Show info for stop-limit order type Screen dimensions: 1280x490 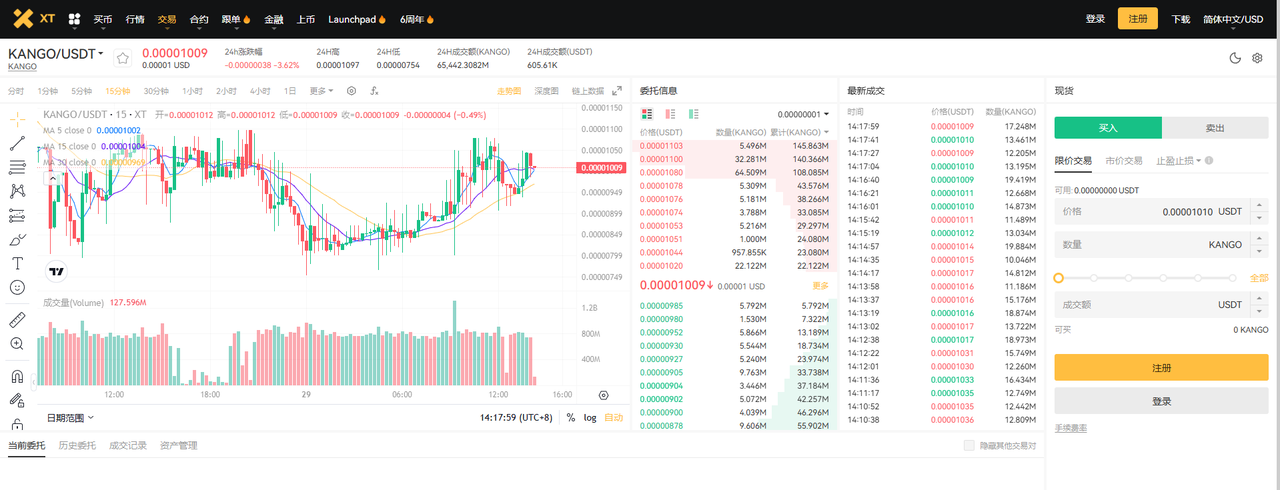click(1210, 160)
